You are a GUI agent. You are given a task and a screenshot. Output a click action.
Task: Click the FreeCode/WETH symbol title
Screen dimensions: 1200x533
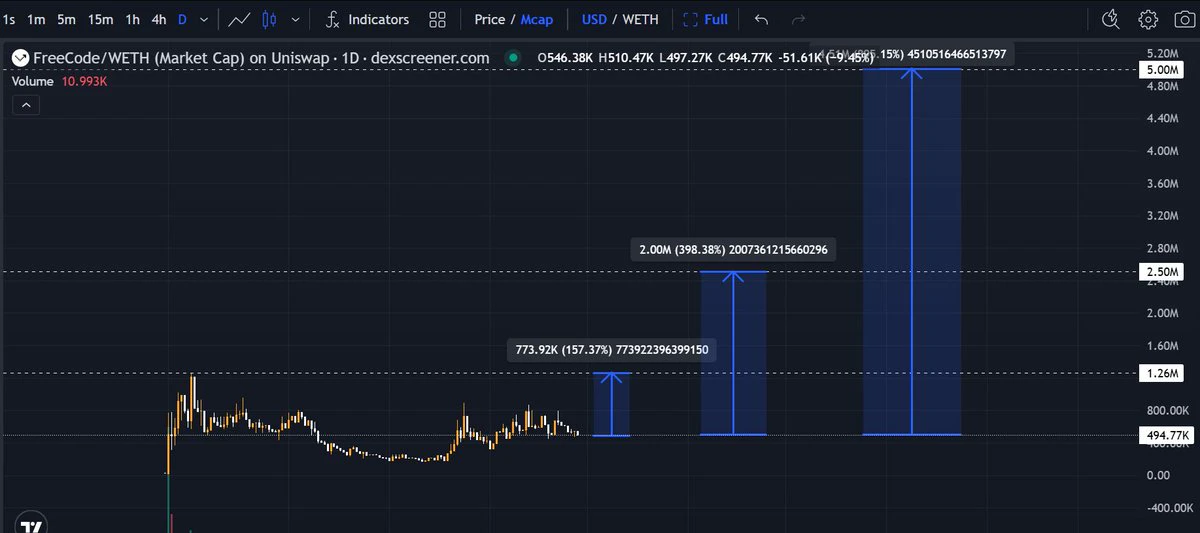[261, 58]
